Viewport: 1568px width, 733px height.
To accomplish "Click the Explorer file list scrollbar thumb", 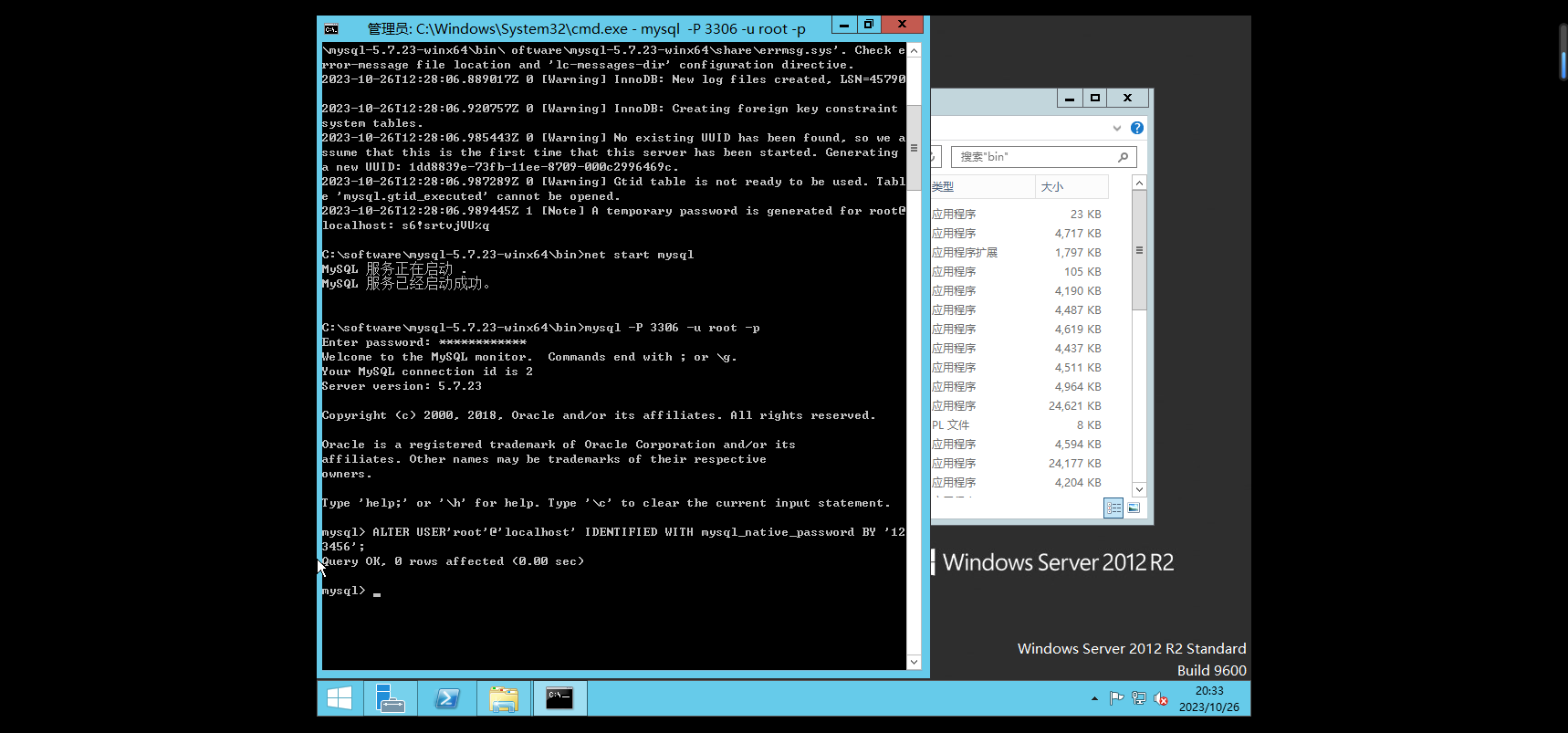I will point(1139,250).
